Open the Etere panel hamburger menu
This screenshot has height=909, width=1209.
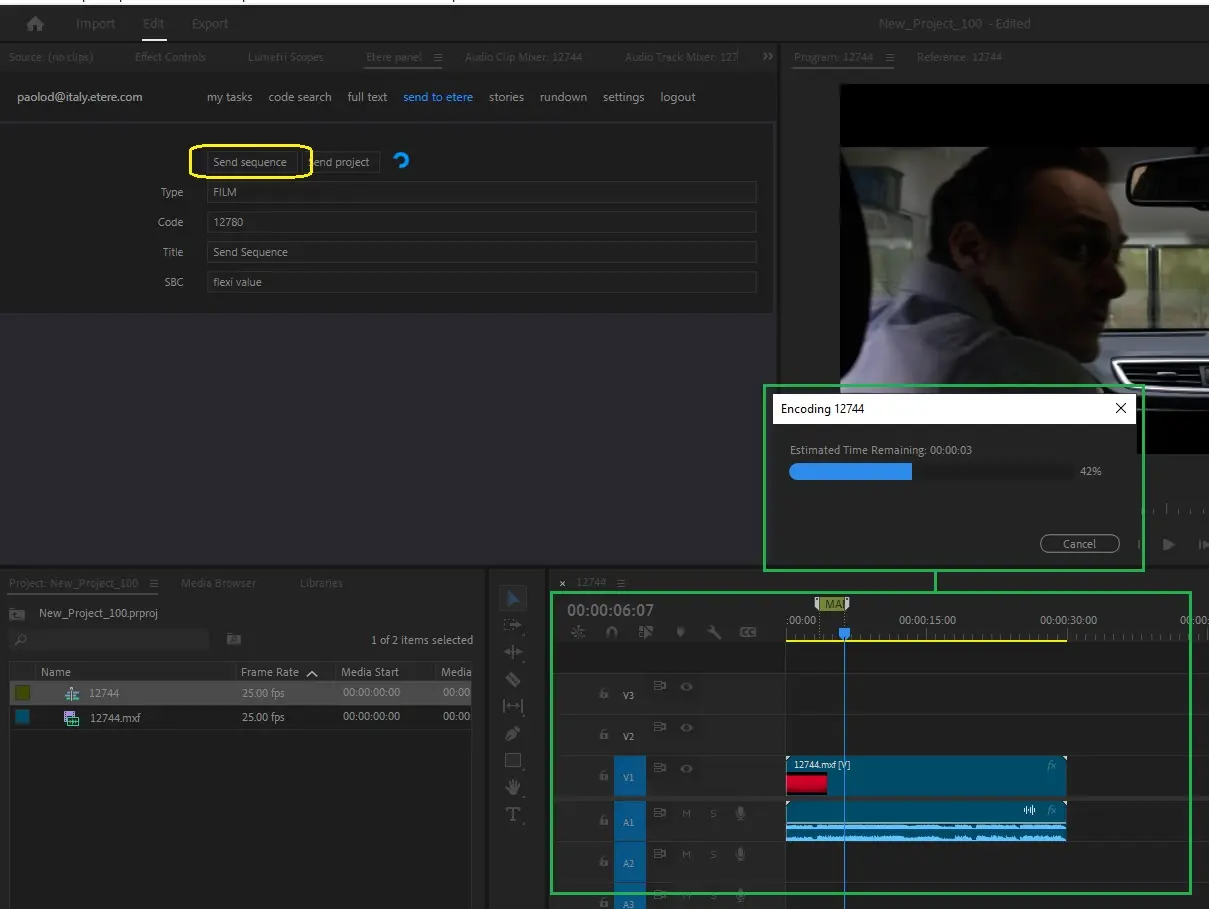coord(438,58)
